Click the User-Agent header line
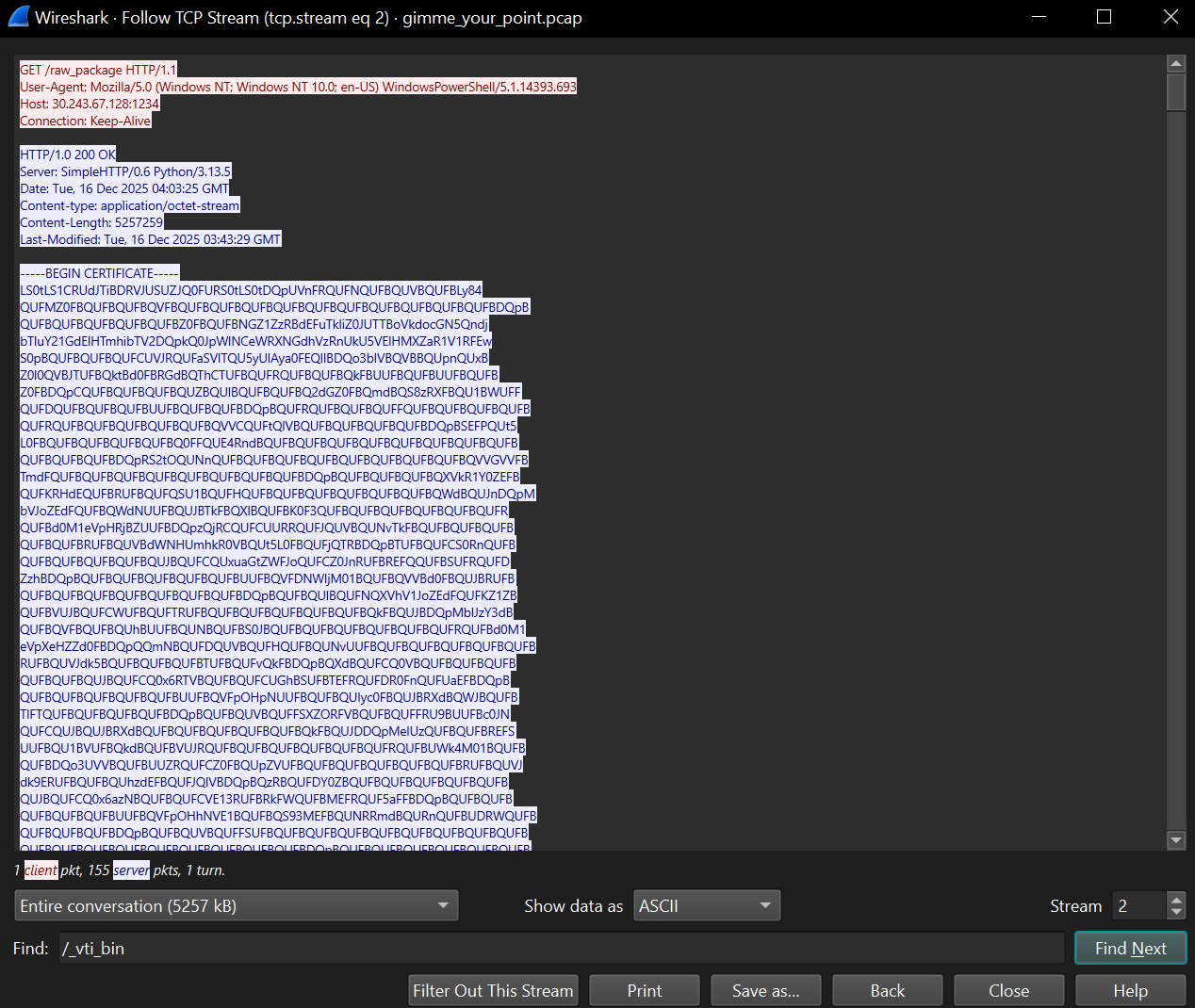The width and height of the screenshot is (1195, 1008). point(298,87)
